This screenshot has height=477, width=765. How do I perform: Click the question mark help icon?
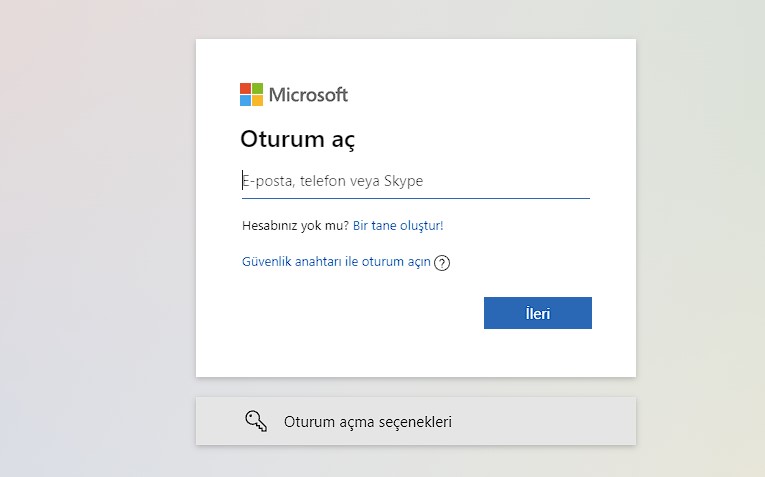coord(442,263)
